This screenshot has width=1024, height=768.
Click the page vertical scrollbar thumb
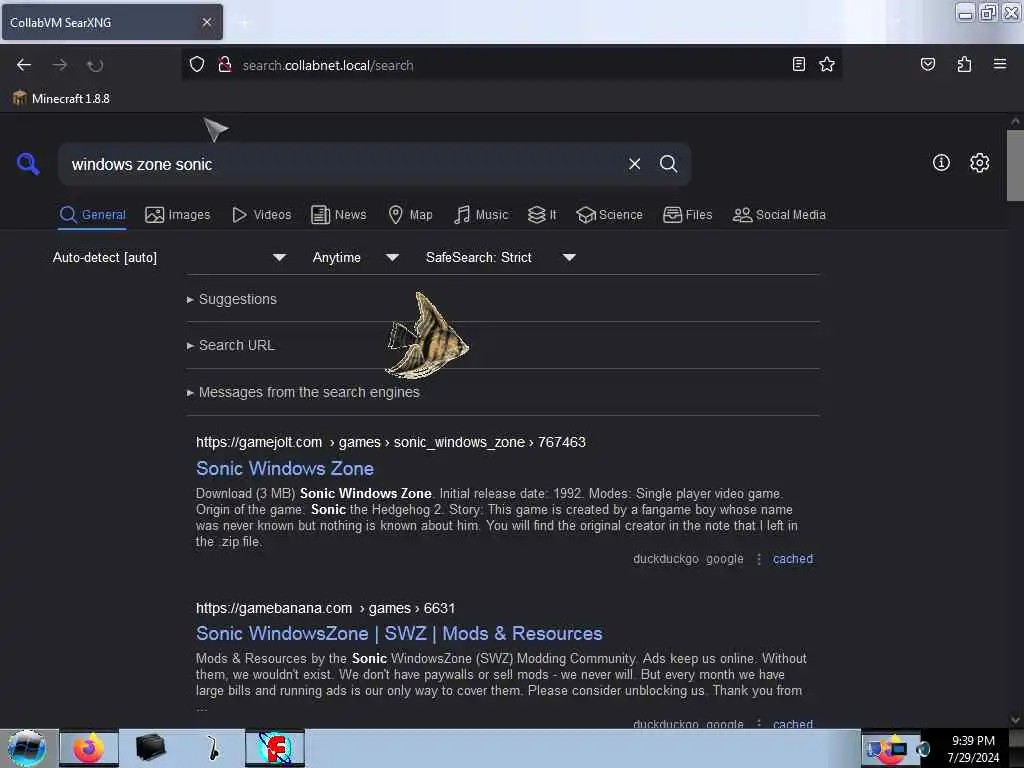[1015, 165]
